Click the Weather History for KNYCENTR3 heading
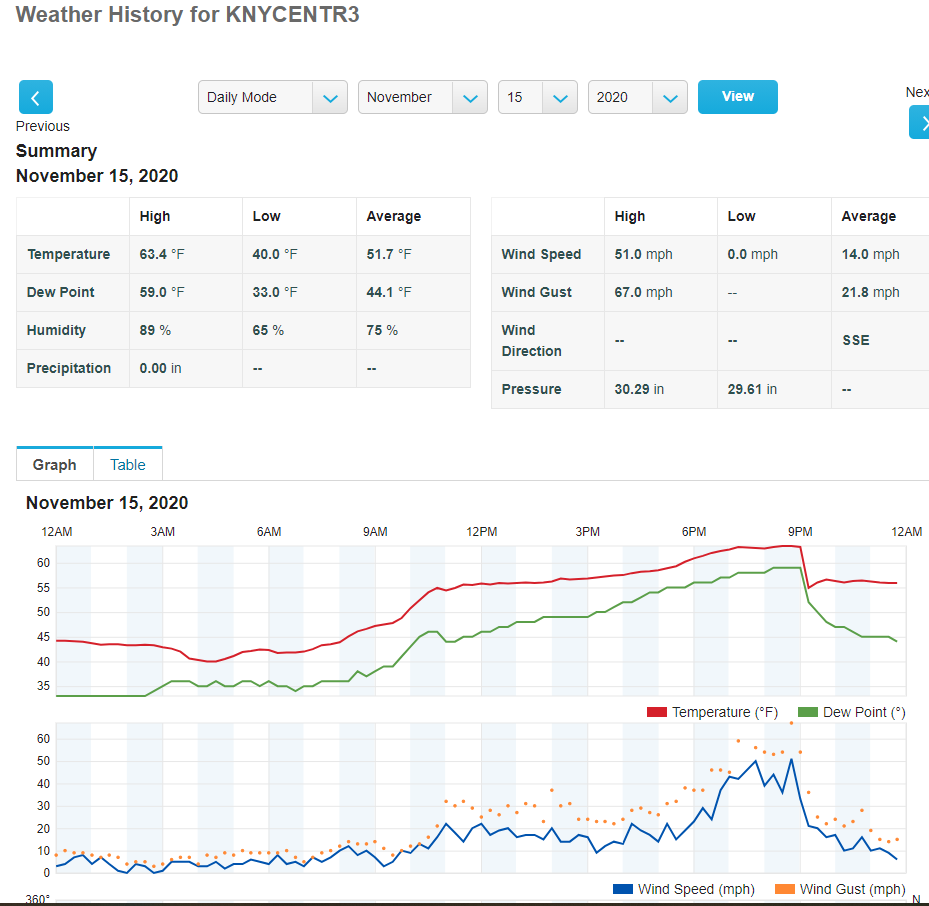 point(187,14)
